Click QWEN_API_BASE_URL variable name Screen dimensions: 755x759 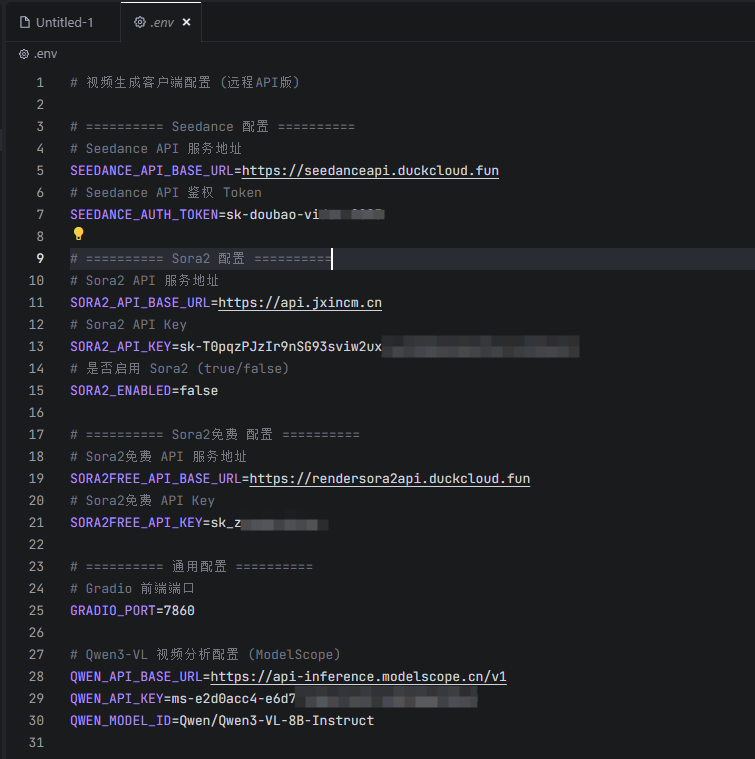pyautogui.click(x=136, y=677)
